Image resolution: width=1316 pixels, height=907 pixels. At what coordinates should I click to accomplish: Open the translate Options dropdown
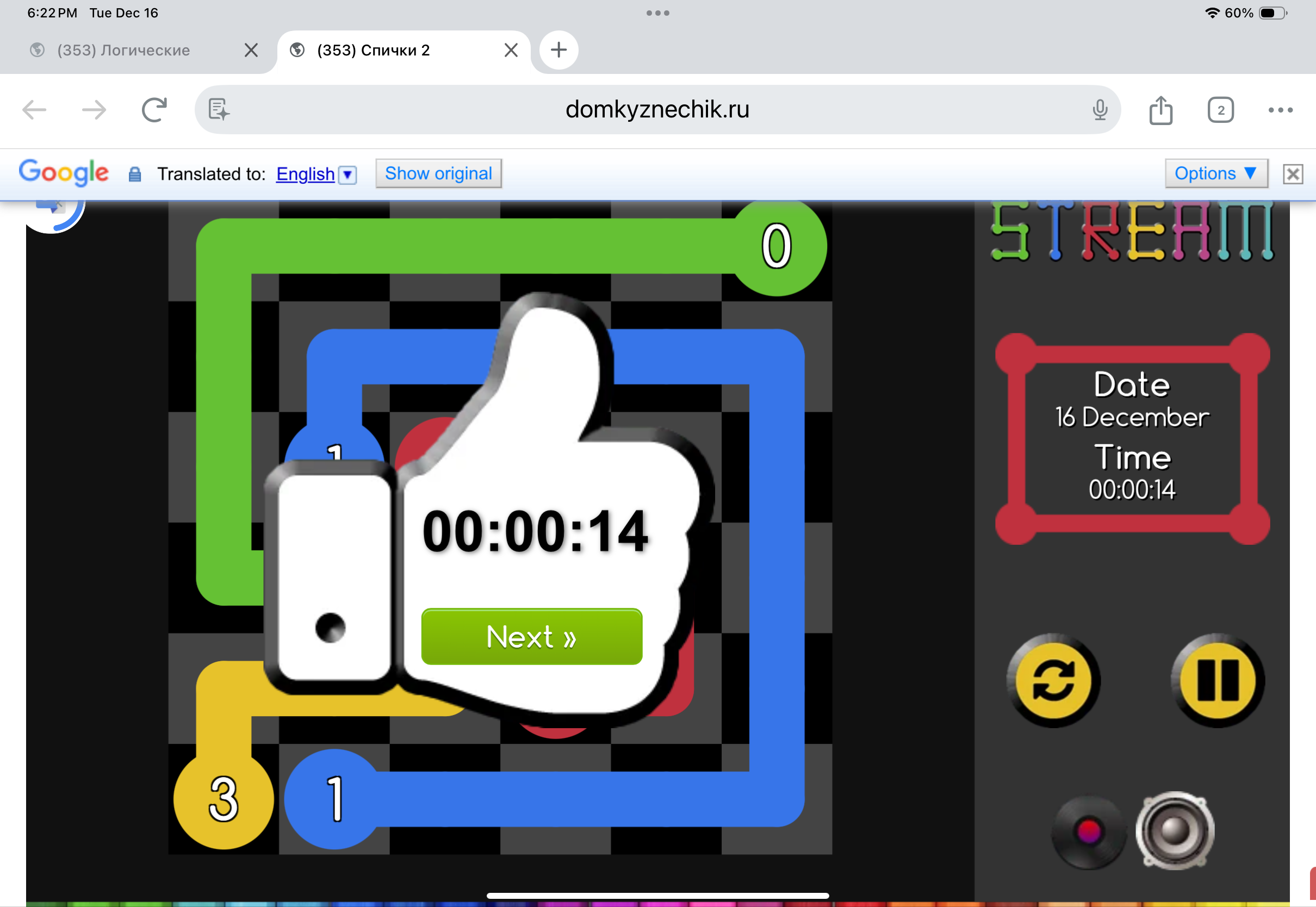tap(1215, 173)
